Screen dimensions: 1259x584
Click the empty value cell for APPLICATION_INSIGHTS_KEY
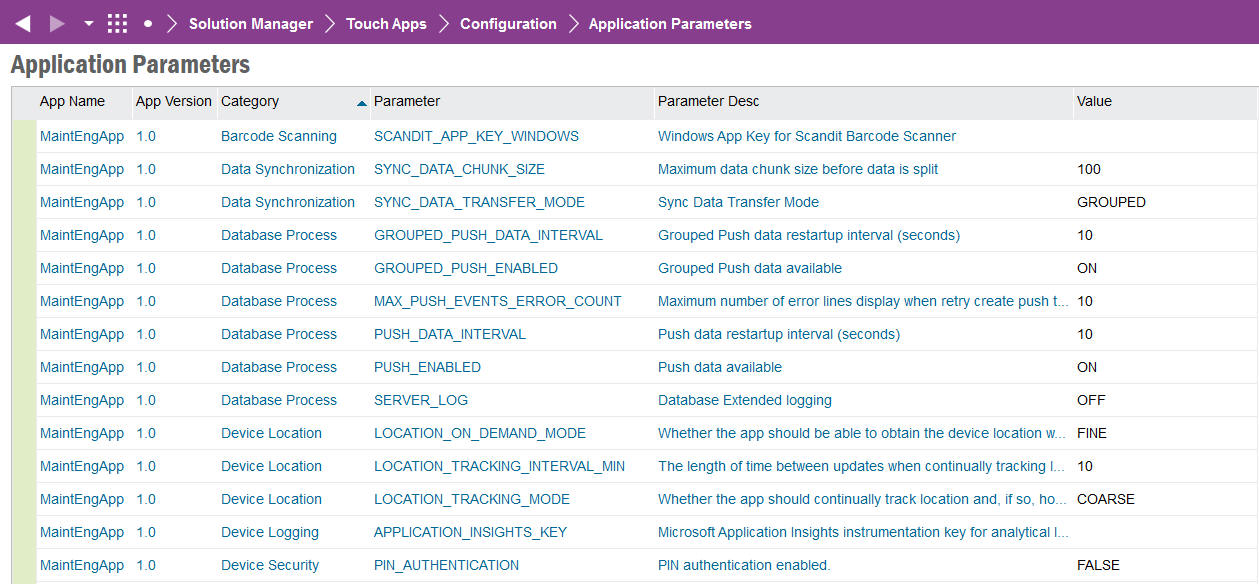pos(1160,532)
